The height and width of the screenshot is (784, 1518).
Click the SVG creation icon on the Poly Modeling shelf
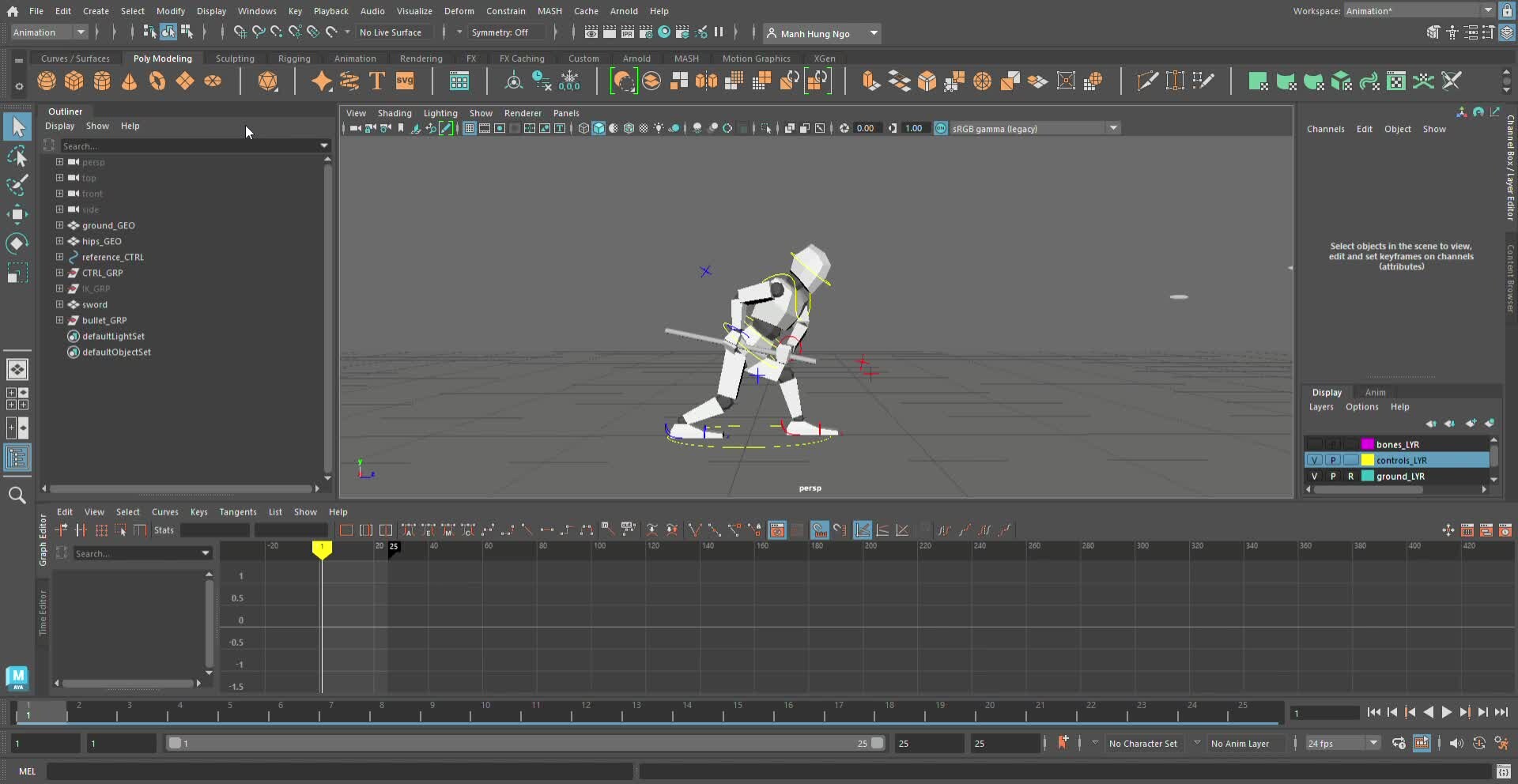(405, 81)
